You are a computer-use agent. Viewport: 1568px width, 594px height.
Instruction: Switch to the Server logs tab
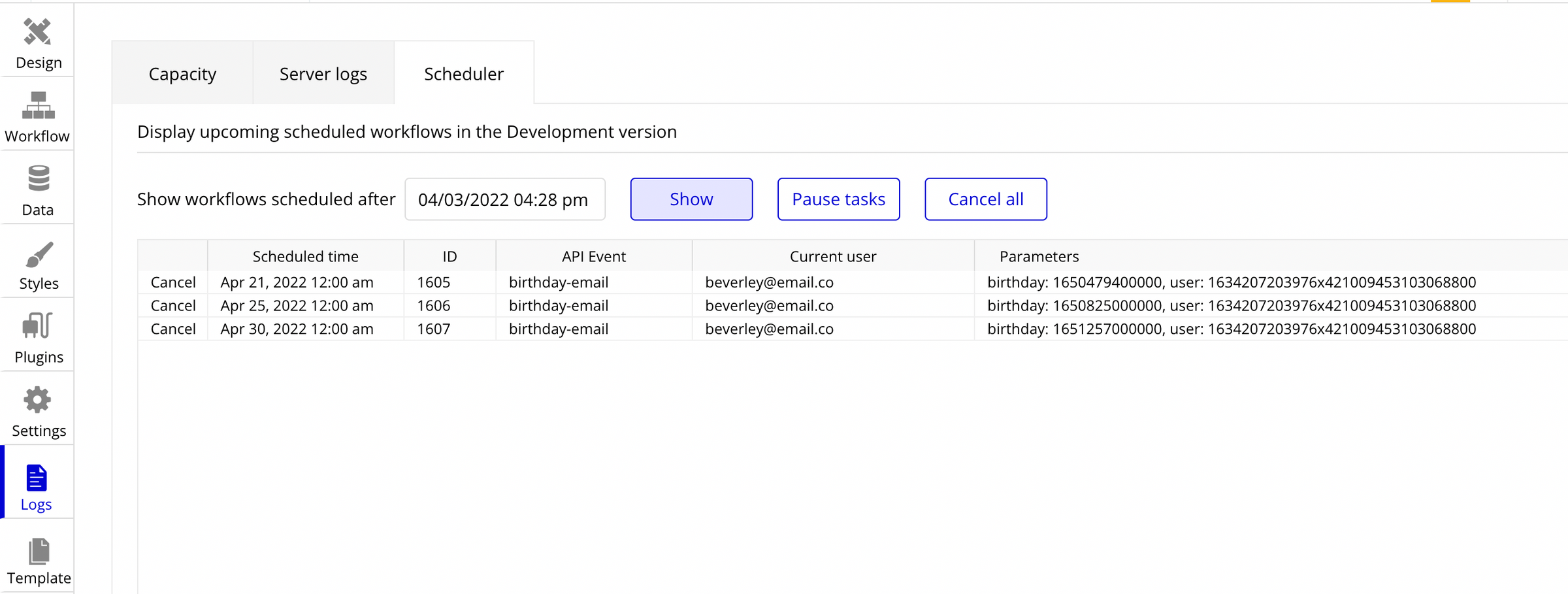coord(323,74)
